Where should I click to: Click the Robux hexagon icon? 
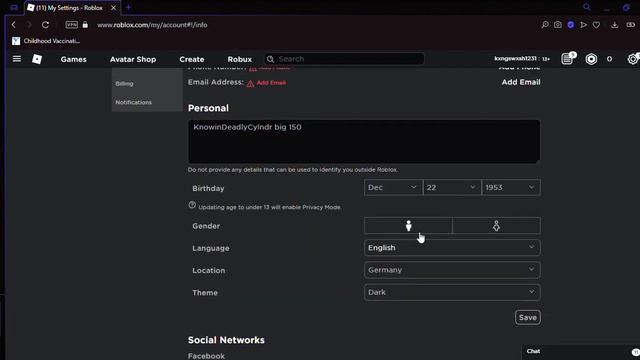(591, 59)
